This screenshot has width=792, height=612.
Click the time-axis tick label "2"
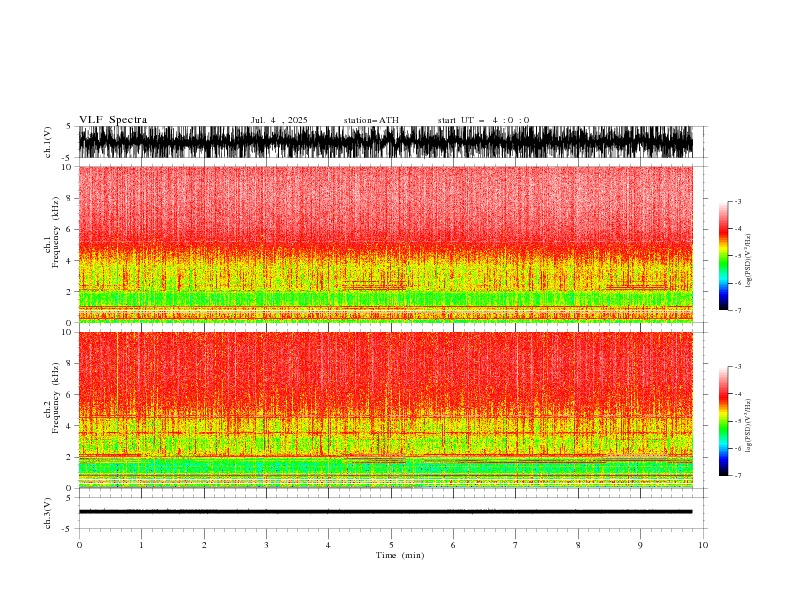point(204,545)
